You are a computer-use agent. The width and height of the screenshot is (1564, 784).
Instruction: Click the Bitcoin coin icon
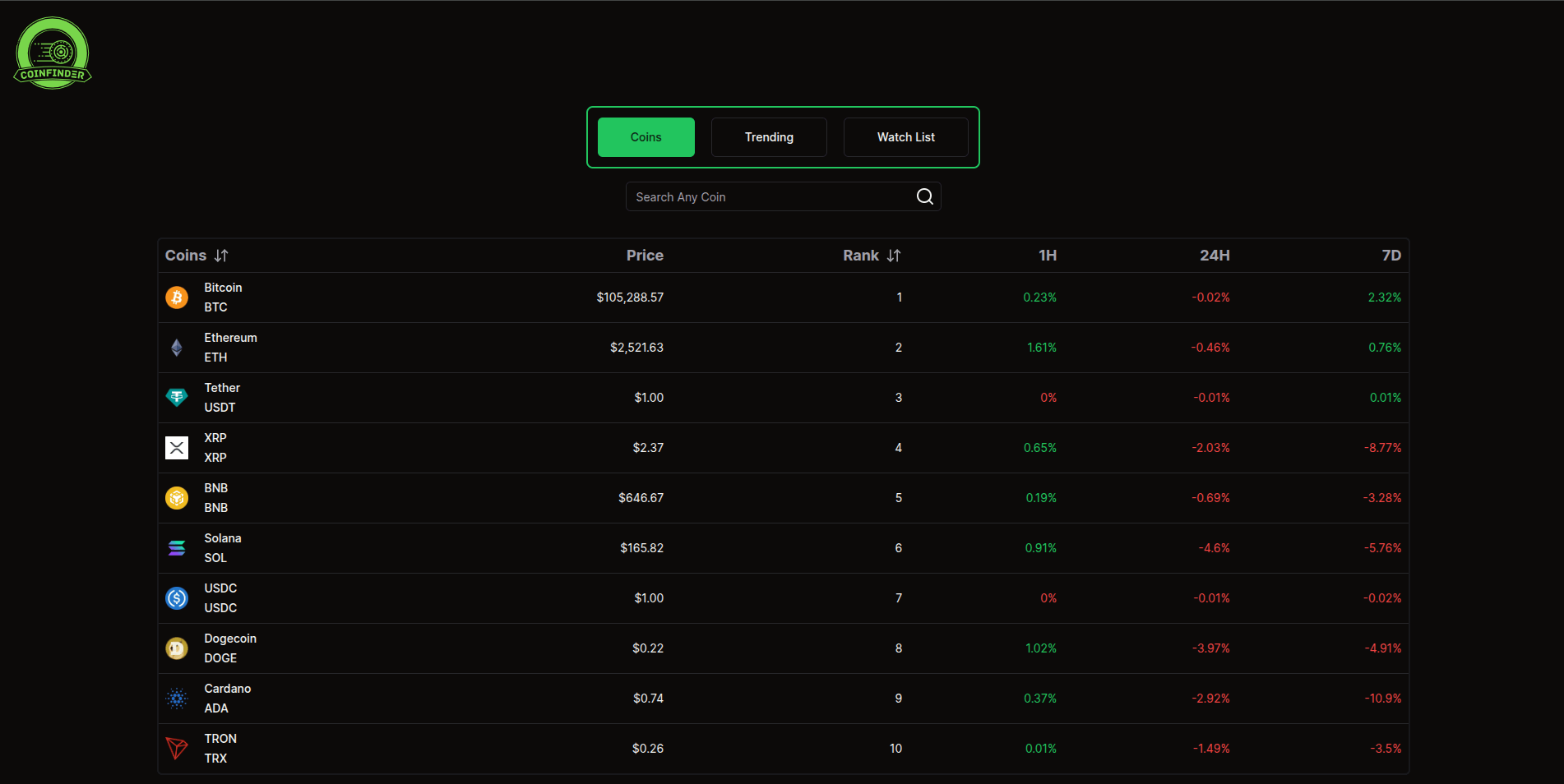click(x=177, y=297)
